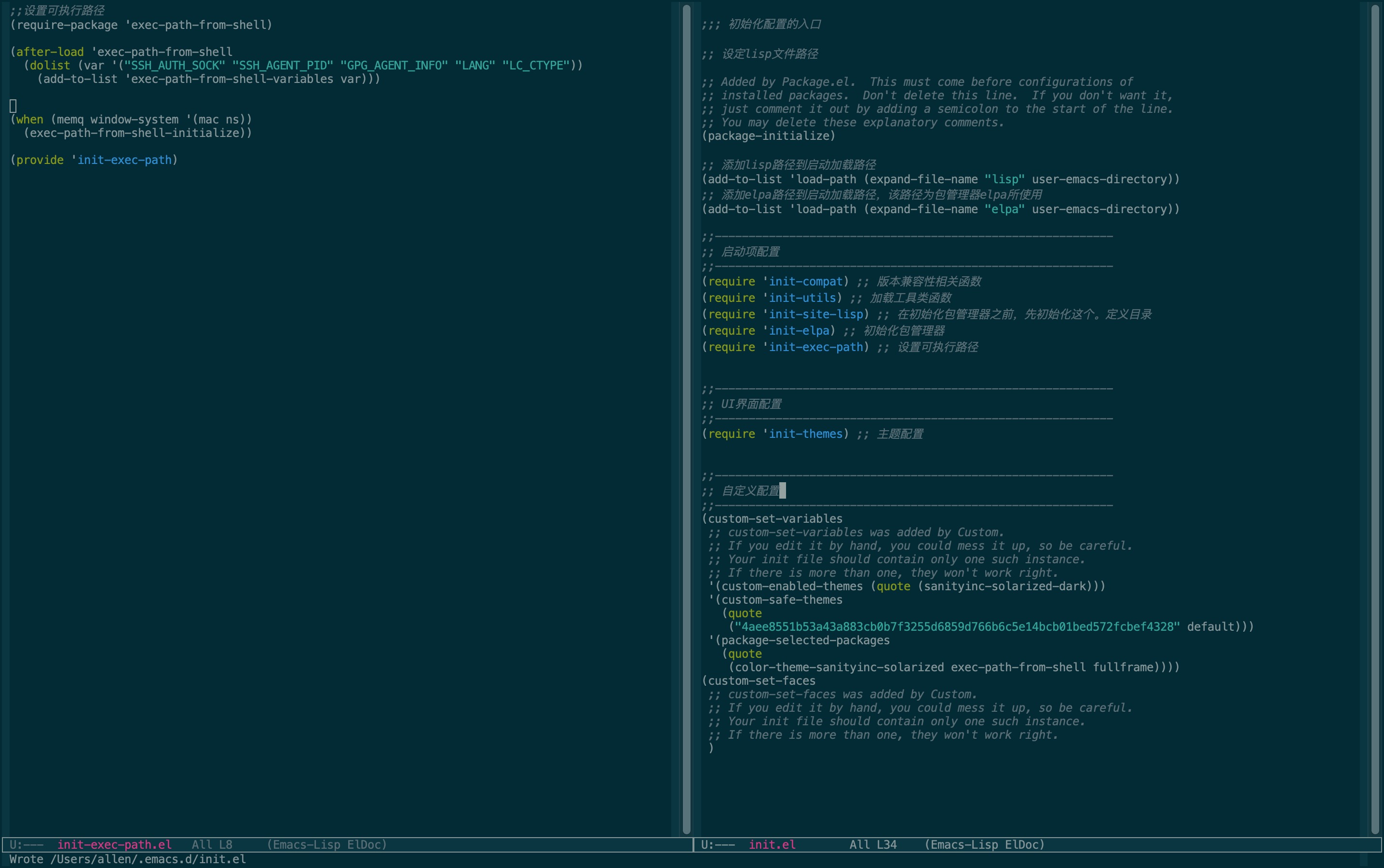Screen dimensions: 1384x868
Task: Click init-exec-path in right pane require line
Action: click(816, 347)
